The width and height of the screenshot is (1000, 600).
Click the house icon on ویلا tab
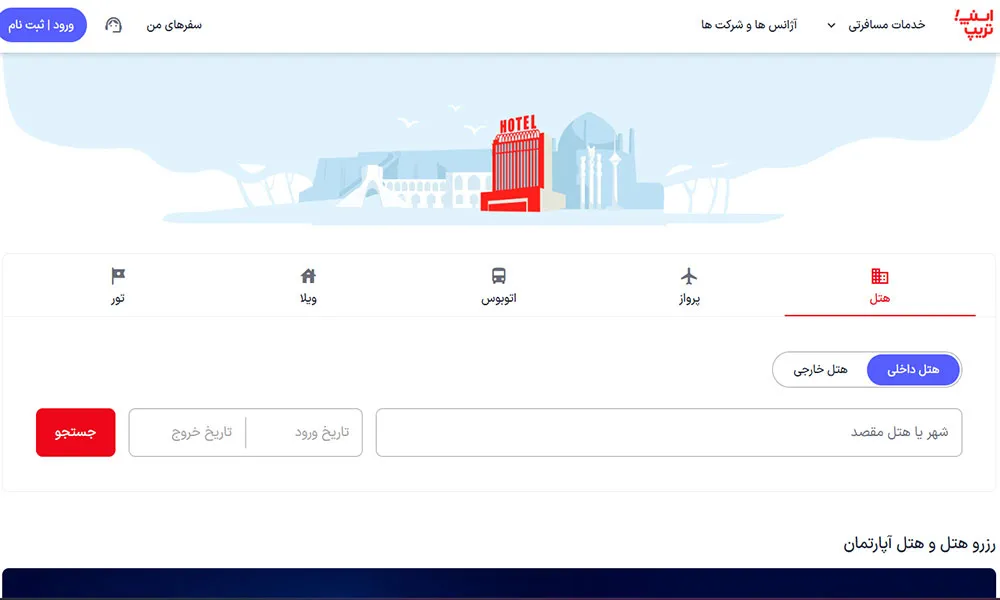(308, 276)
